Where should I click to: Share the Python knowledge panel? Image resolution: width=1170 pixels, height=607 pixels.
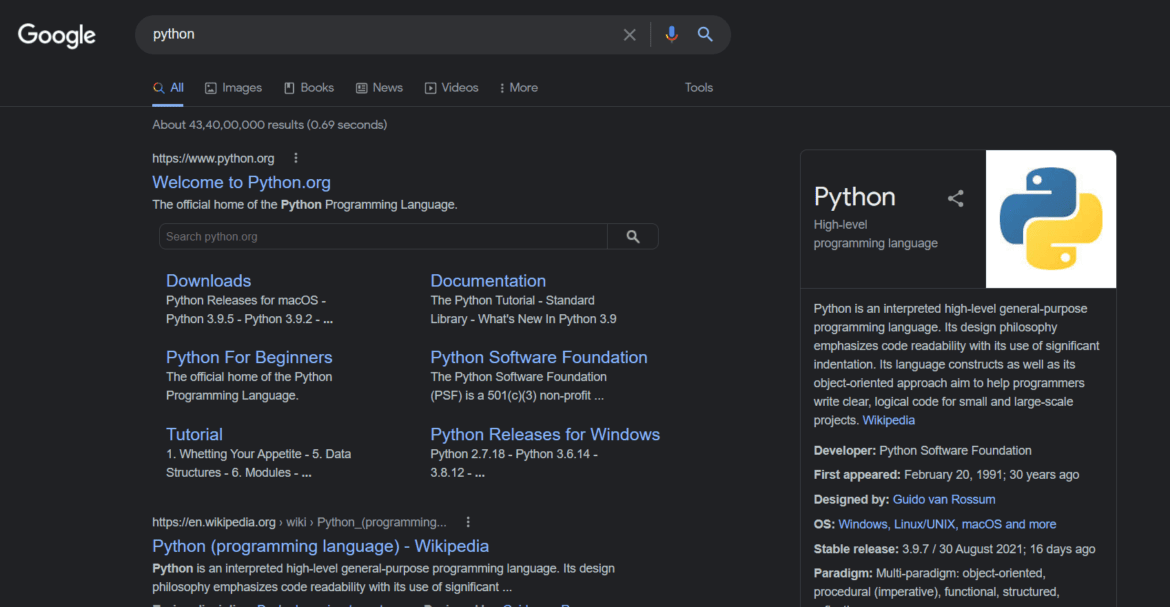pyautogui.click(x=955, y=198)
